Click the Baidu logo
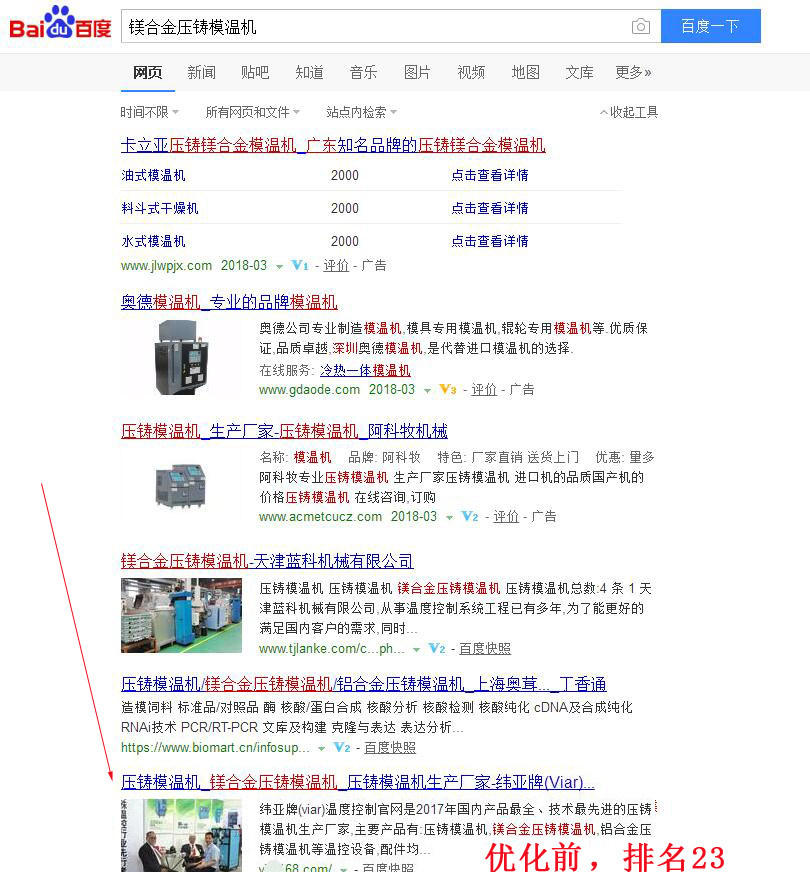Viewport: 810px width, 872px height. pyautogui.click(x=60, y=23)
